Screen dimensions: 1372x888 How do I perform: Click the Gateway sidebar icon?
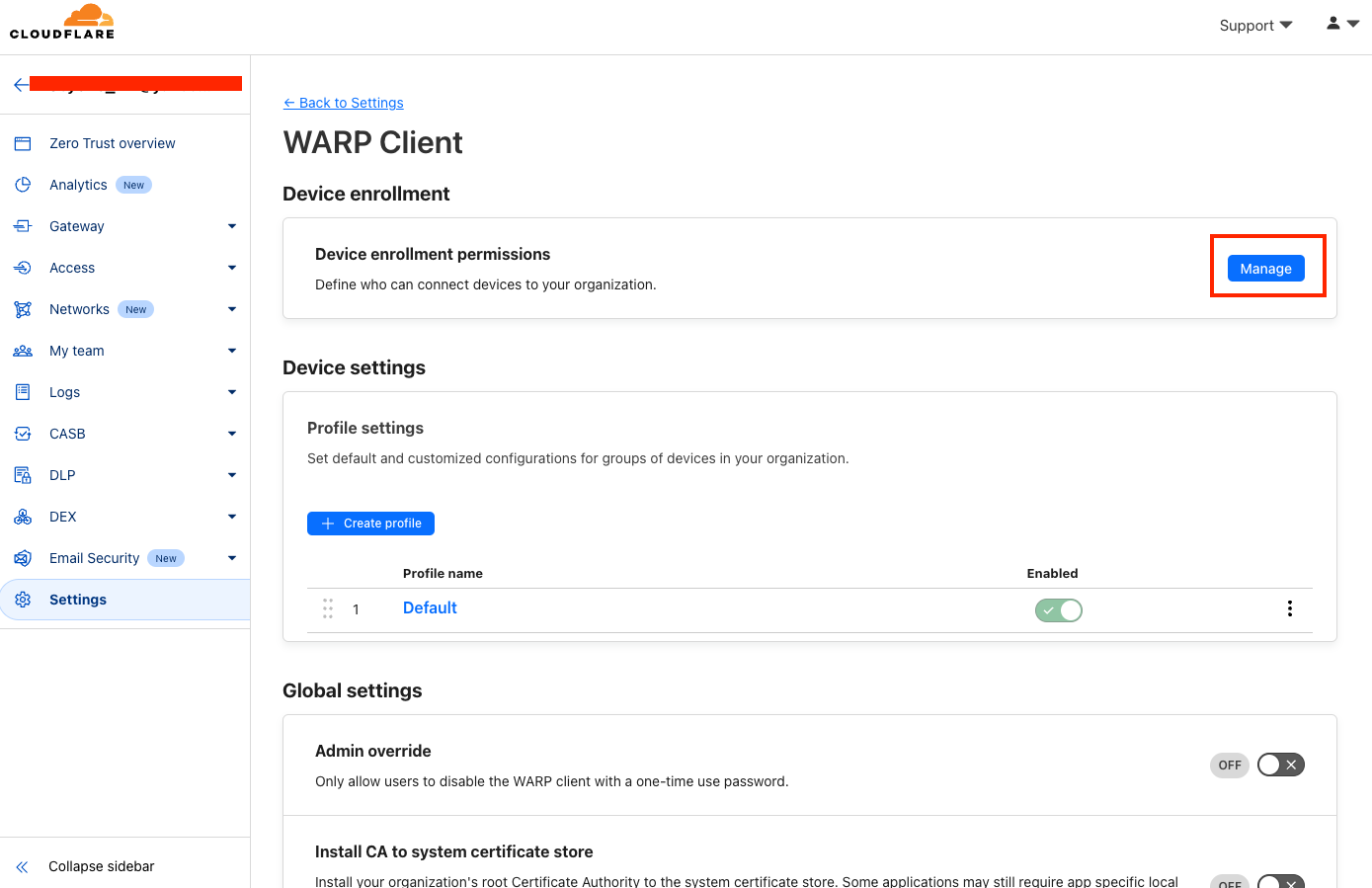pyautogui.click(x=22, y=225)
